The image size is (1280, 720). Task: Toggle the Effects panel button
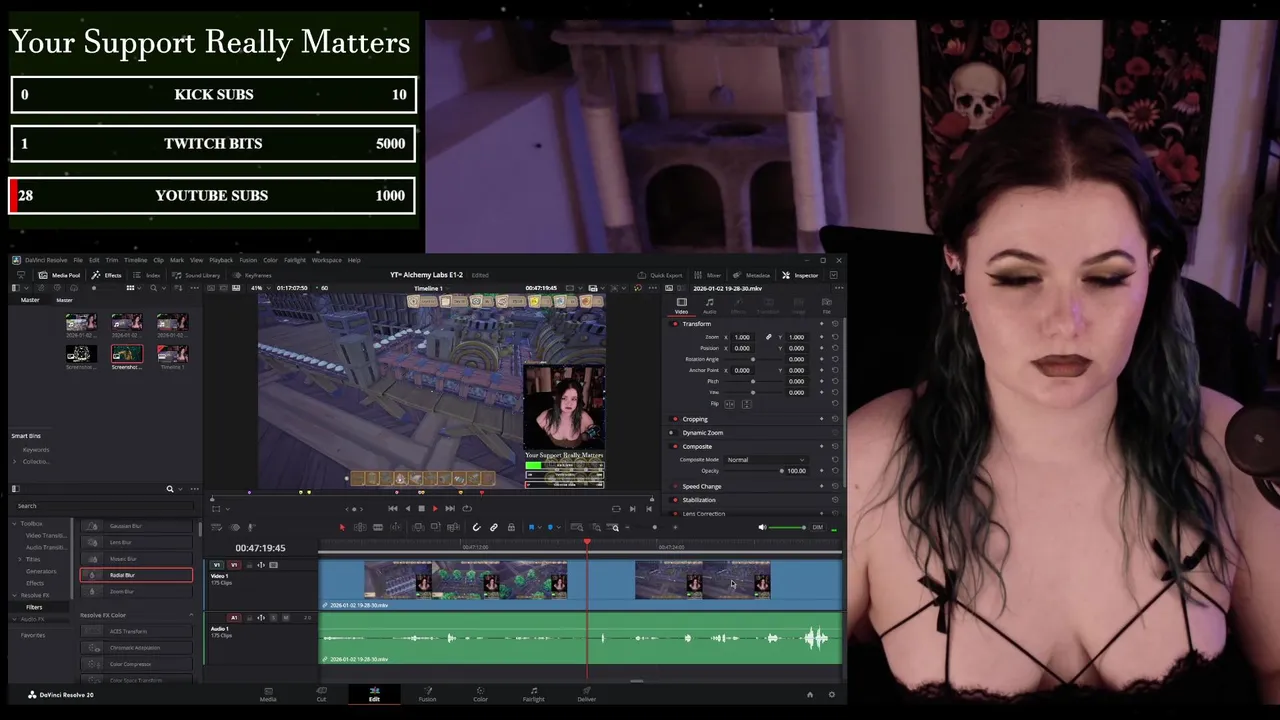(106, 275)
